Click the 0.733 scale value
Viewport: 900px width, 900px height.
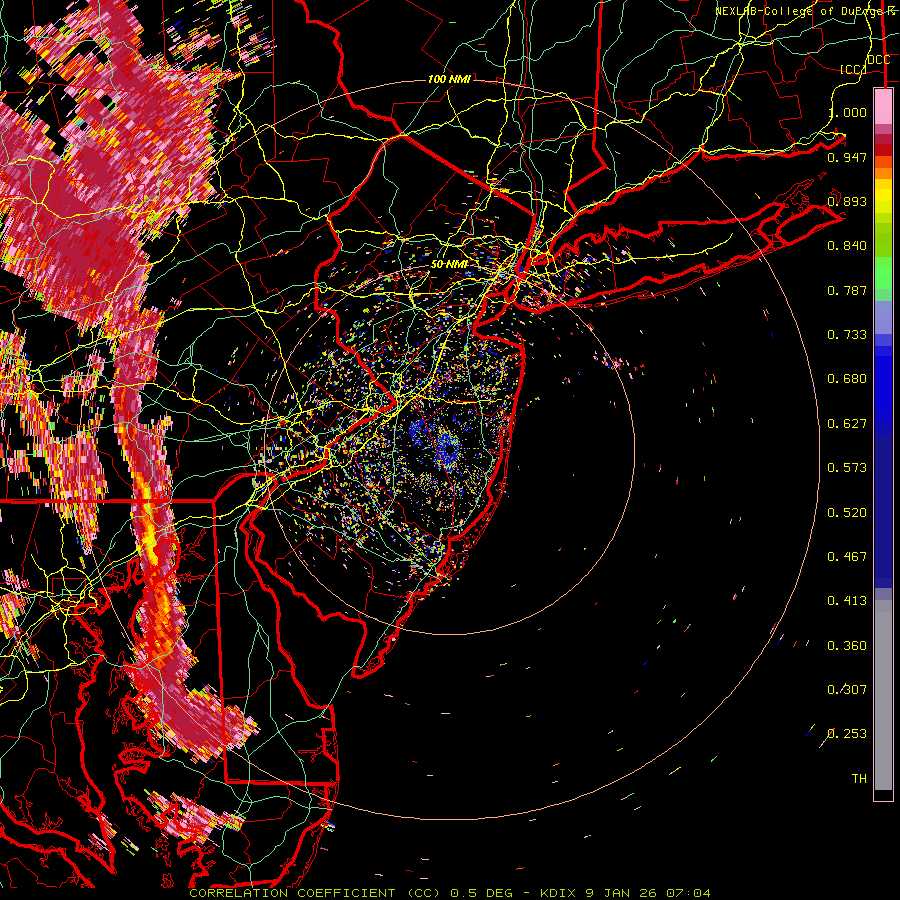point(847,335)
